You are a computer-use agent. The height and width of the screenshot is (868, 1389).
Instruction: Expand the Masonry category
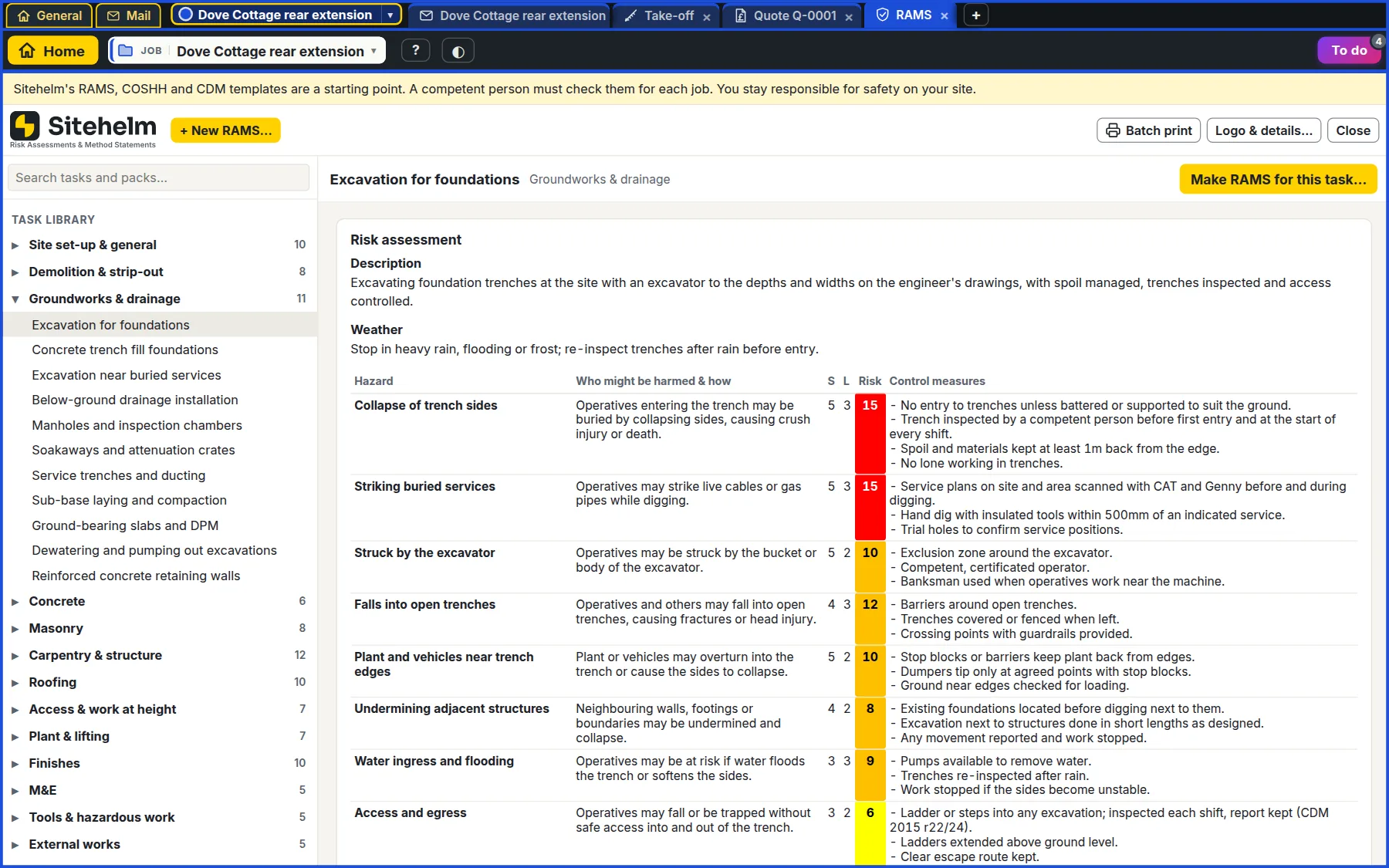(160, 628)
